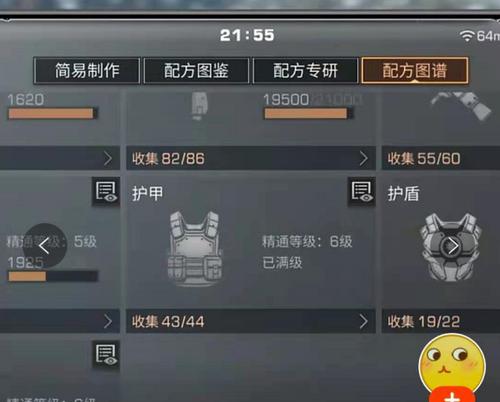This screenshot has width=500, height=402.
Task: Click the armor vest icon in the 护甲 card
Action: click(195, 248)
